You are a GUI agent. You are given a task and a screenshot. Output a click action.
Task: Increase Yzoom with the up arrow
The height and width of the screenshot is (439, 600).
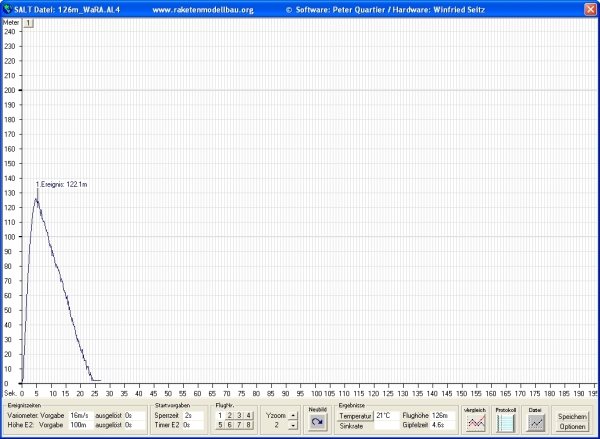tap(293, 415)
